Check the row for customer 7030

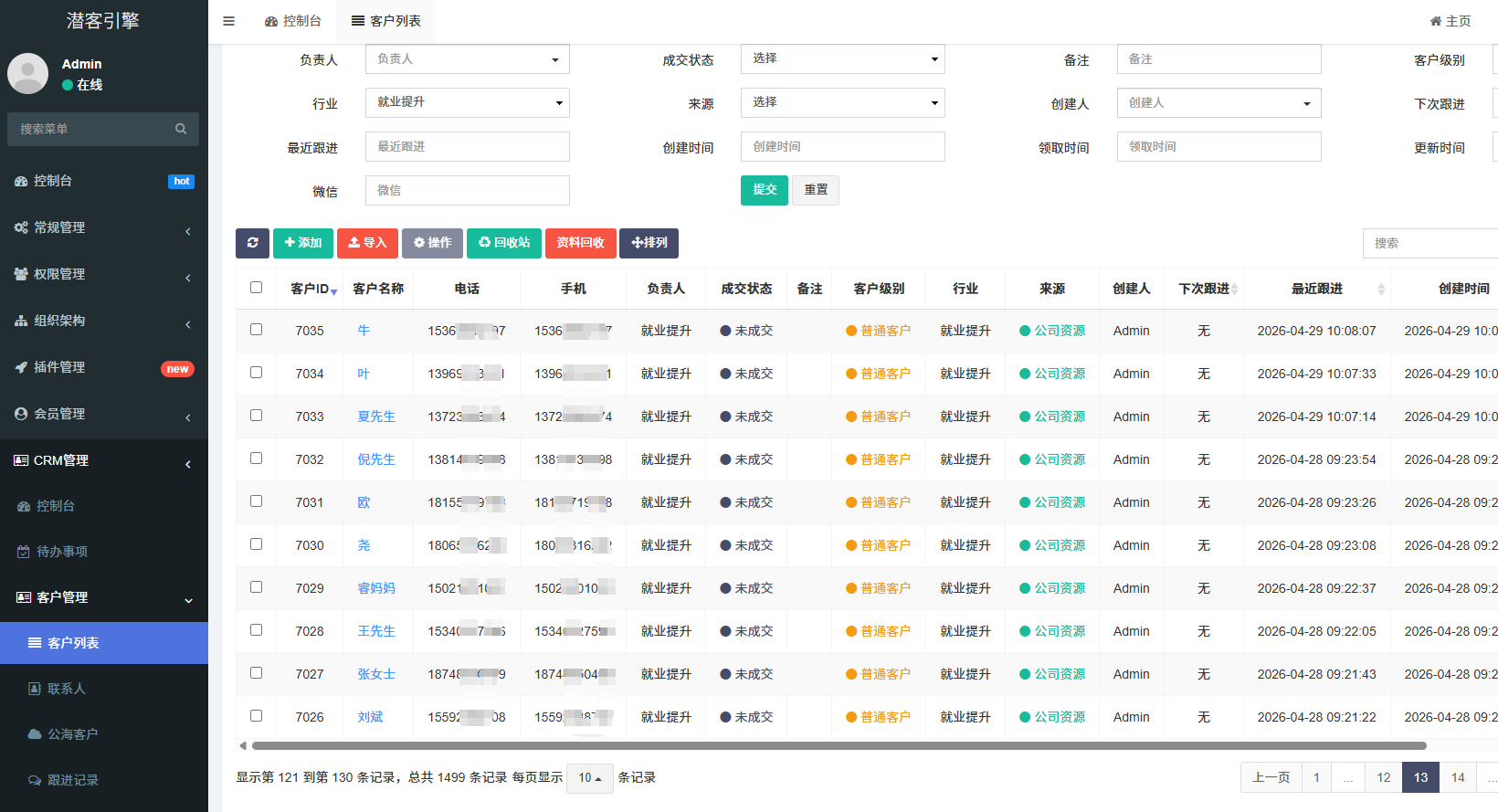click(x=256, y=544)
